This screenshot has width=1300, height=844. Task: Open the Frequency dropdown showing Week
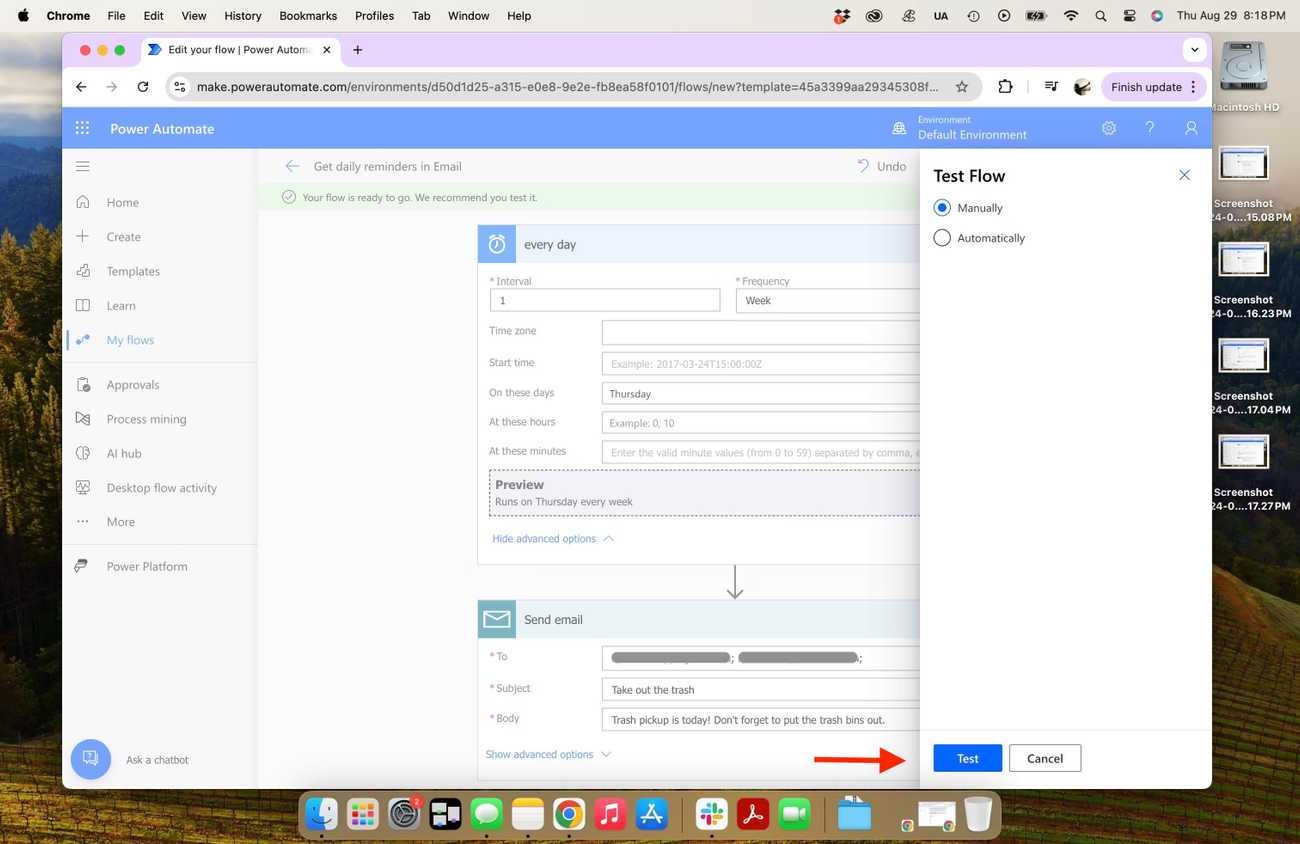tap(828, 300)
